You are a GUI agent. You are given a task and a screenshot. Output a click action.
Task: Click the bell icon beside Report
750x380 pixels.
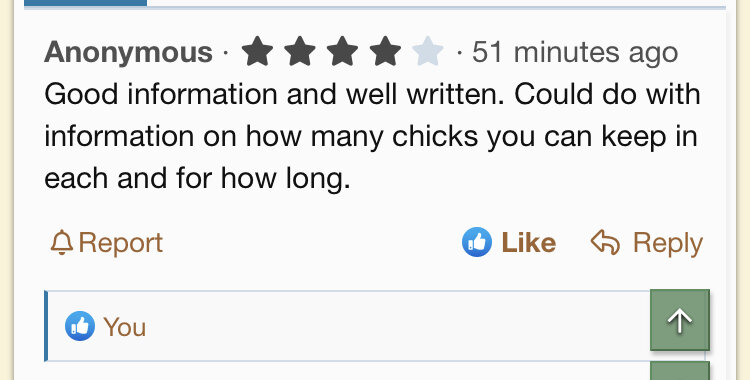[62, 243]
